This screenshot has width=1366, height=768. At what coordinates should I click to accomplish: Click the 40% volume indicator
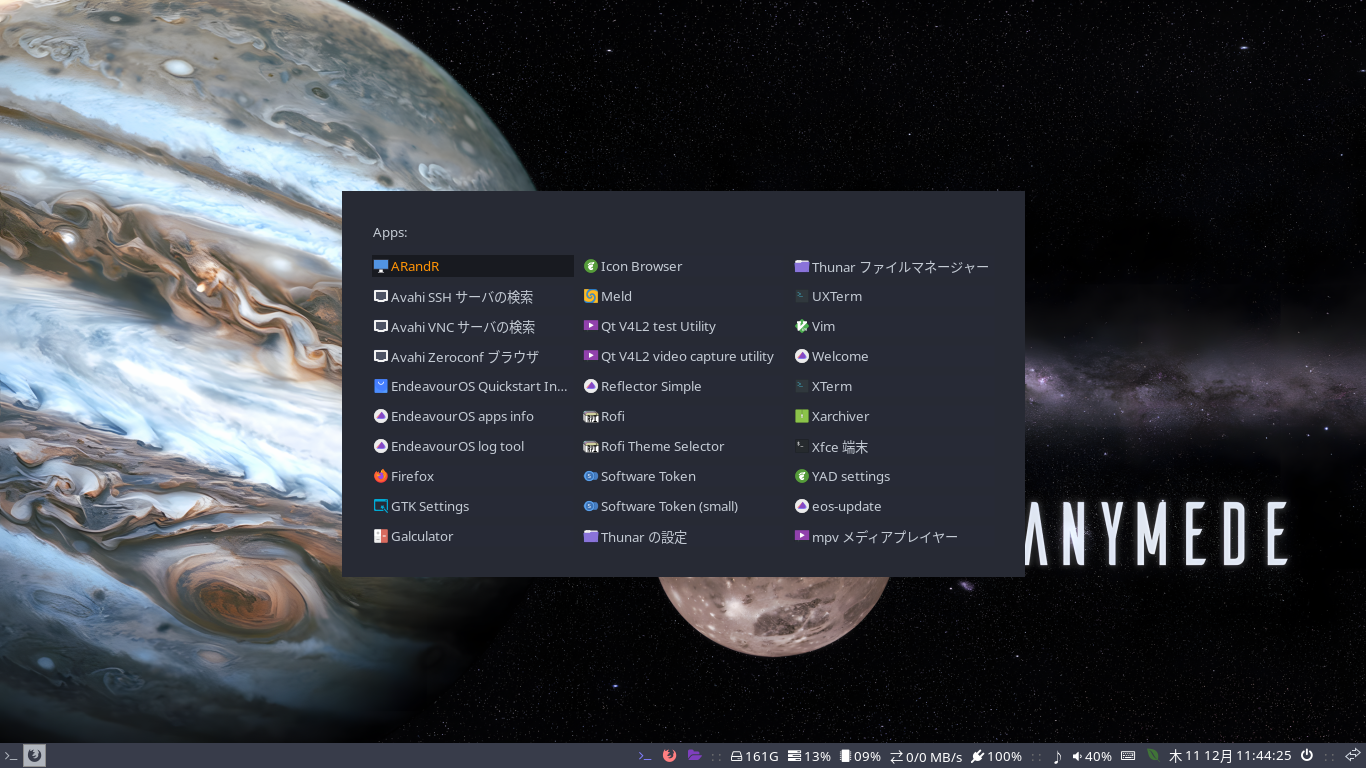(x=1092, y=757)
